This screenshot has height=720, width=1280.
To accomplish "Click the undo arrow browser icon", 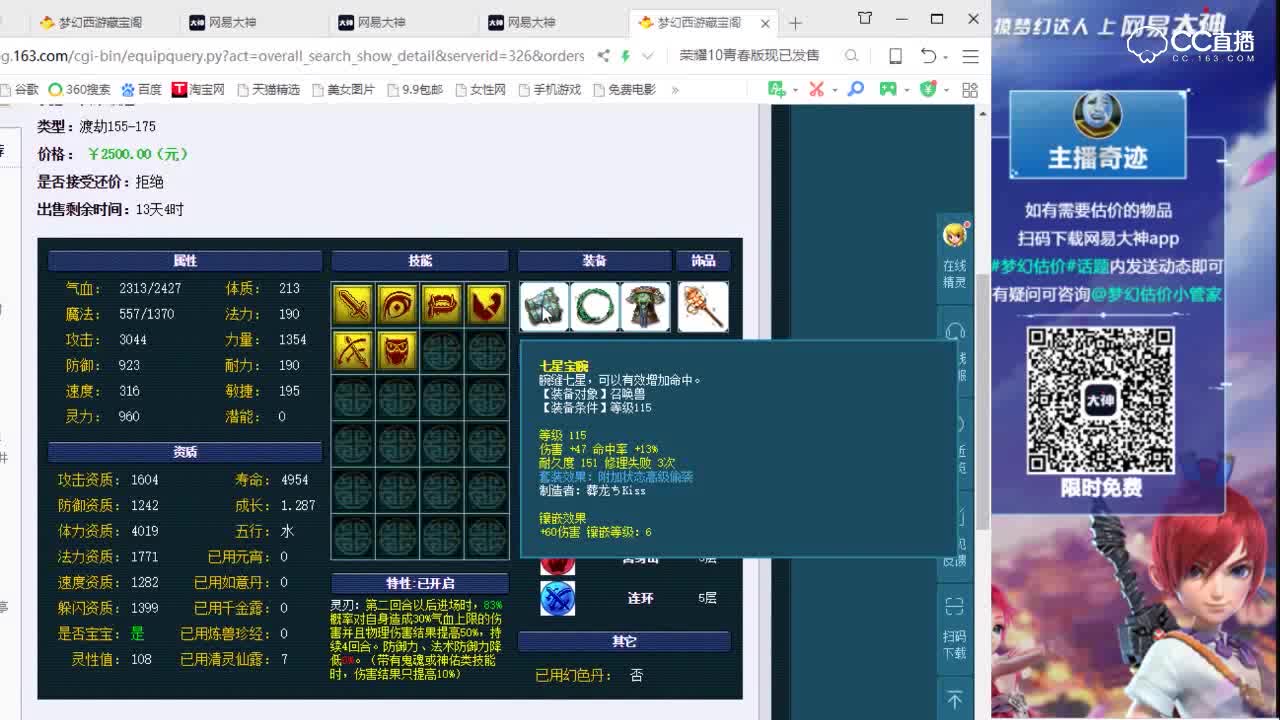I will (x=928, y=56).
